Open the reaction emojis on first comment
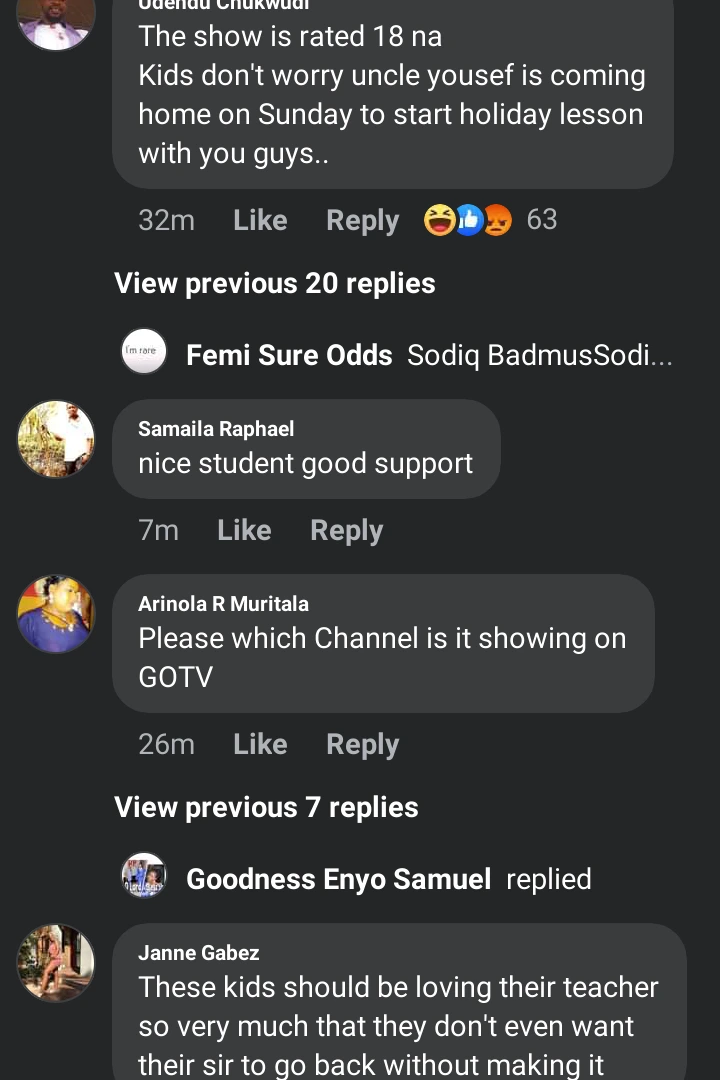Viewport: 720px width, 1080px height. (x=468, y=220)
